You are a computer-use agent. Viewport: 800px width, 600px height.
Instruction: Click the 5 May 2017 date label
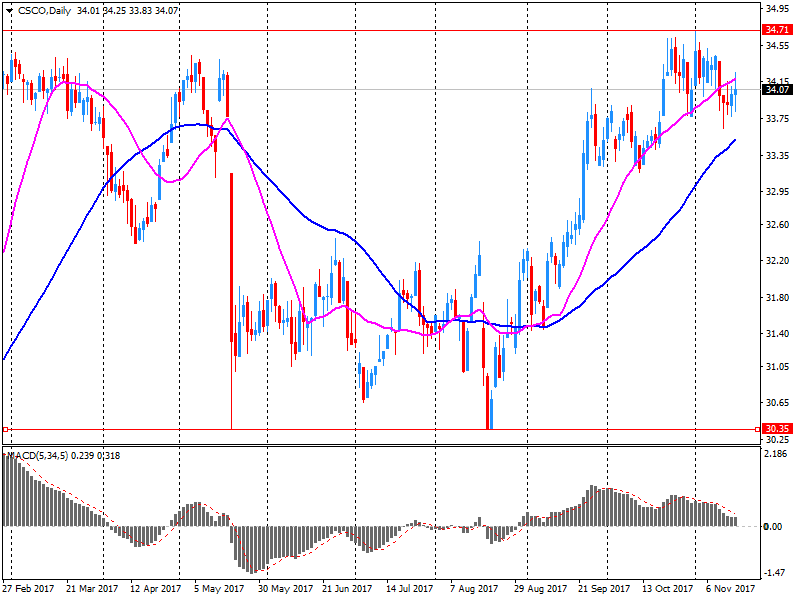[x=219, y=589]
